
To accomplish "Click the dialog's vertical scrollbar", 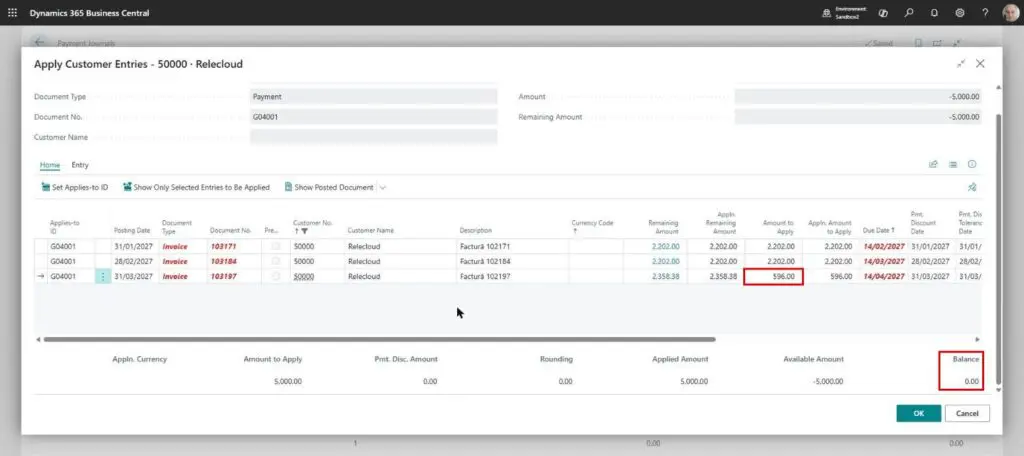I will click(x=997, y=248).
